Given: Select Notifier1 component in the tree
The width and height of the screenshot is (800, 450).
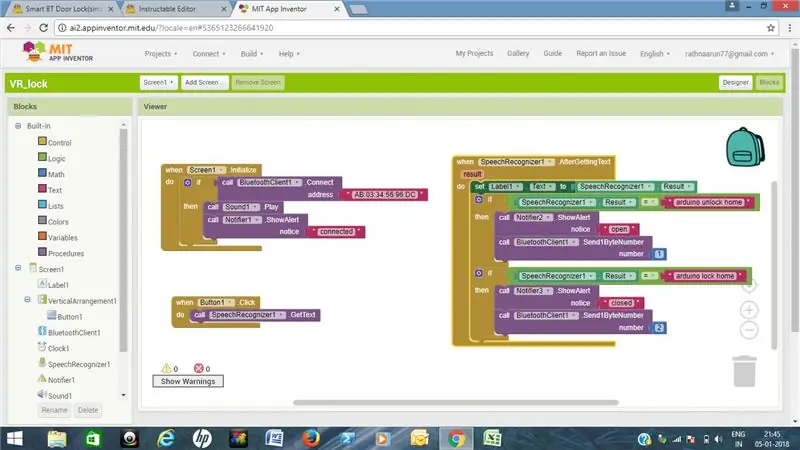Looking at the screenshot, I should [56, 380].
